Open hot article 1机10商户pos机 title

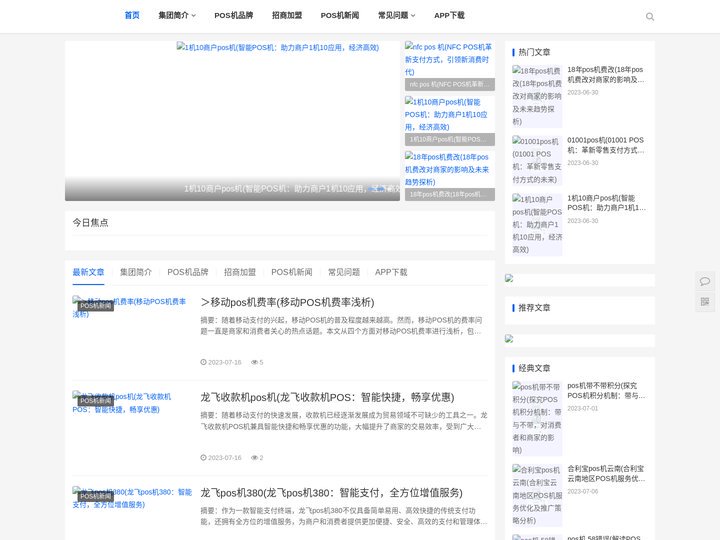pos(606,202)
